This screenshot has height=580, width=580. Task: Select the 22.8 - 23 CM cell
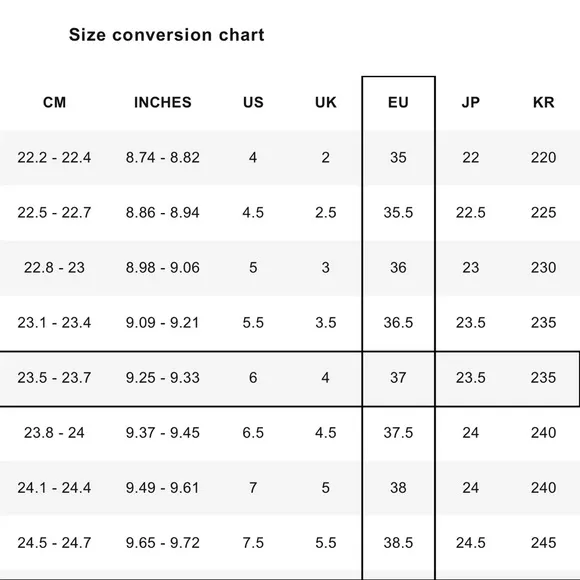(54, 267)
